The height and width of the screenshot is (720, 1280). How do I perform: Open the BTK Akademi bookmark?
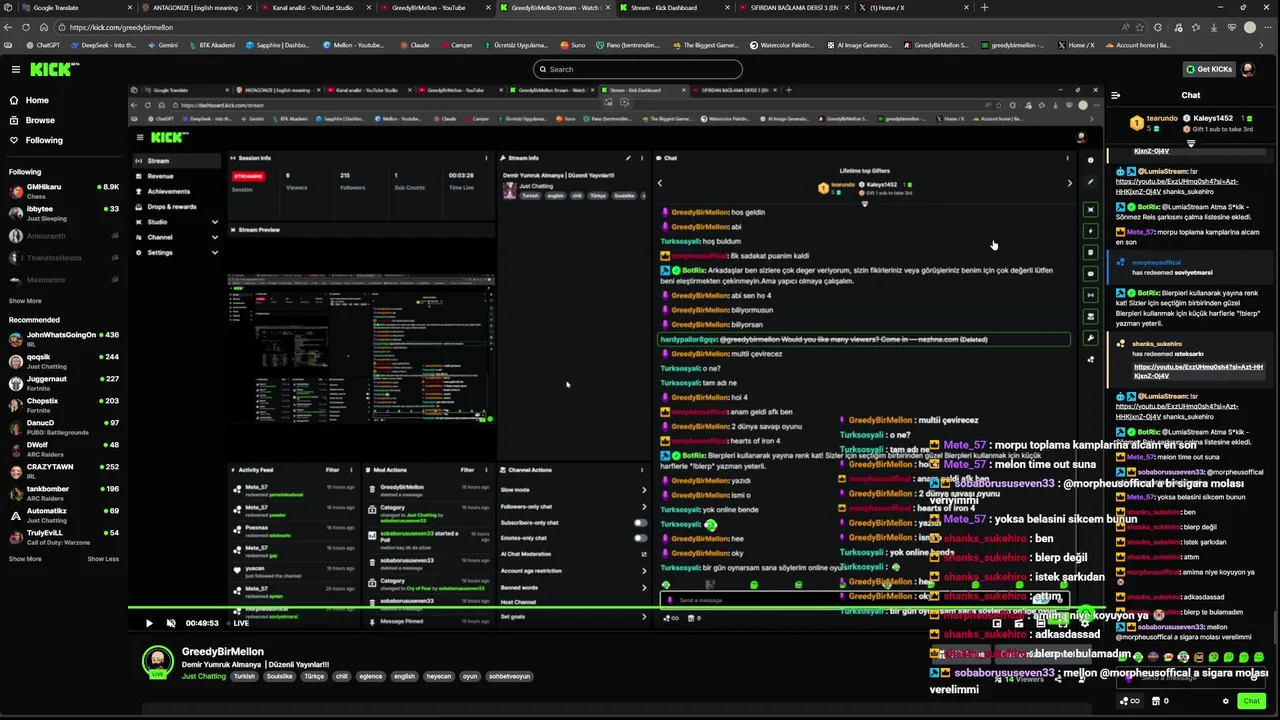210,45
